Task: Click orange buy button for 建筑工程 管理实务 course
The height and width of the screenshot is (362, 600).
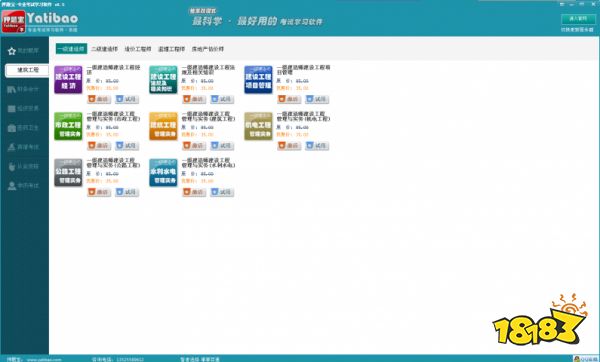Action: [x=194, y=145]
